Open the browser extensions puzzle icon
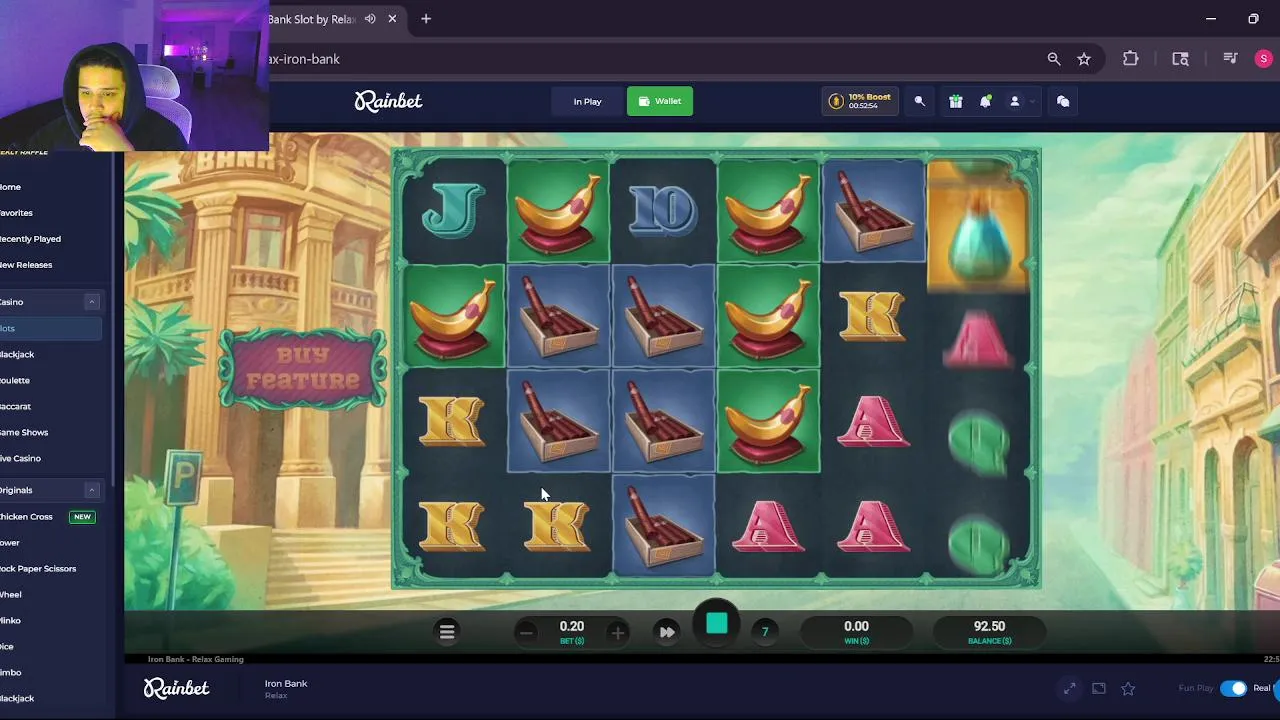Viewport: 1280px width, 720px height. (1131, 59)
